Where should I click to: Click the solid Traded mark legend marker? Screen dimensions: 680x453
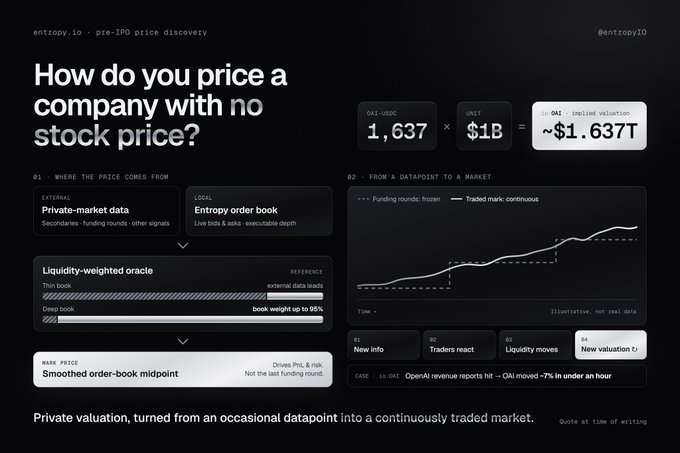pos(456,199)
